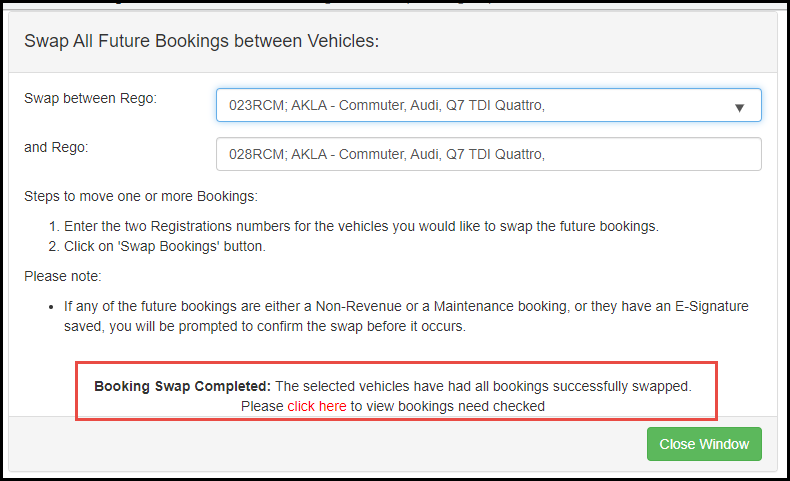The height and width of the screenshot is (481, 790).
Task: Open the 'Swap between Rego' dropdown arrow
Action: (739, 107)
